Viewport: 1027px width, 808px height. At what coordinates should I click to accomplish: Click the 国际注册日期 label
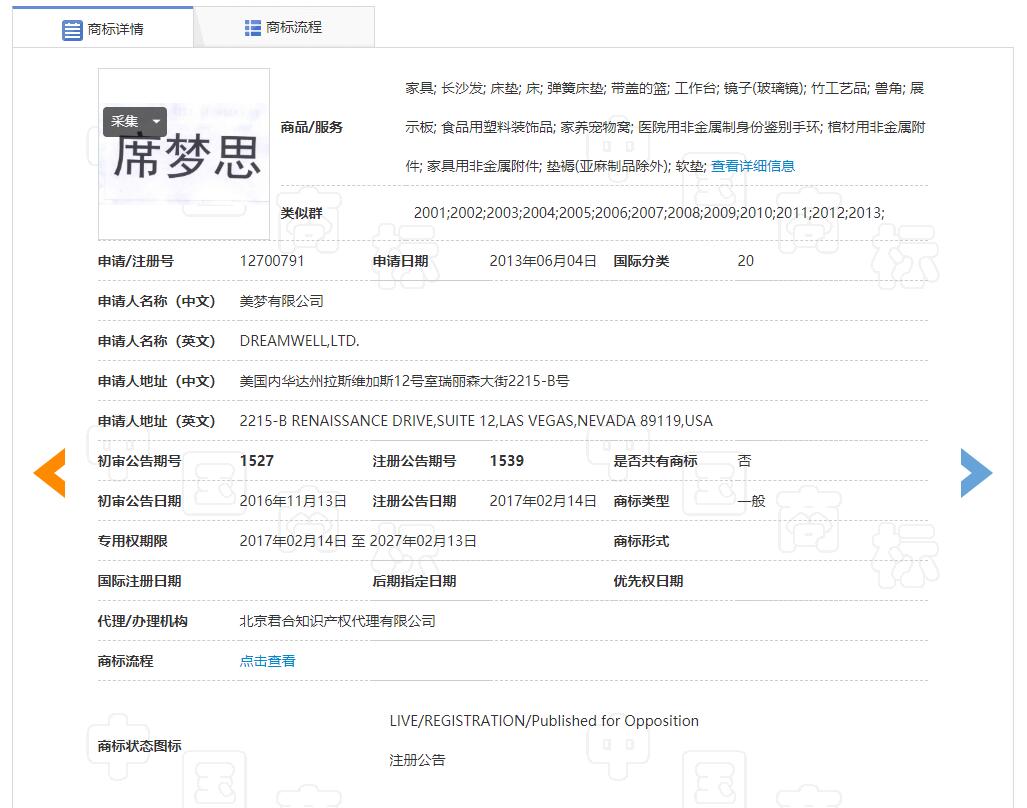coord(139,581)
